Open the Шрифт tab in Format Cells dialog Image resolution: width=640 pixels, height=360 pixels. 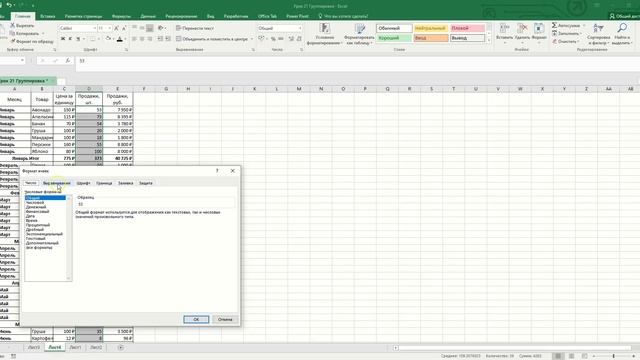point(83,183)
